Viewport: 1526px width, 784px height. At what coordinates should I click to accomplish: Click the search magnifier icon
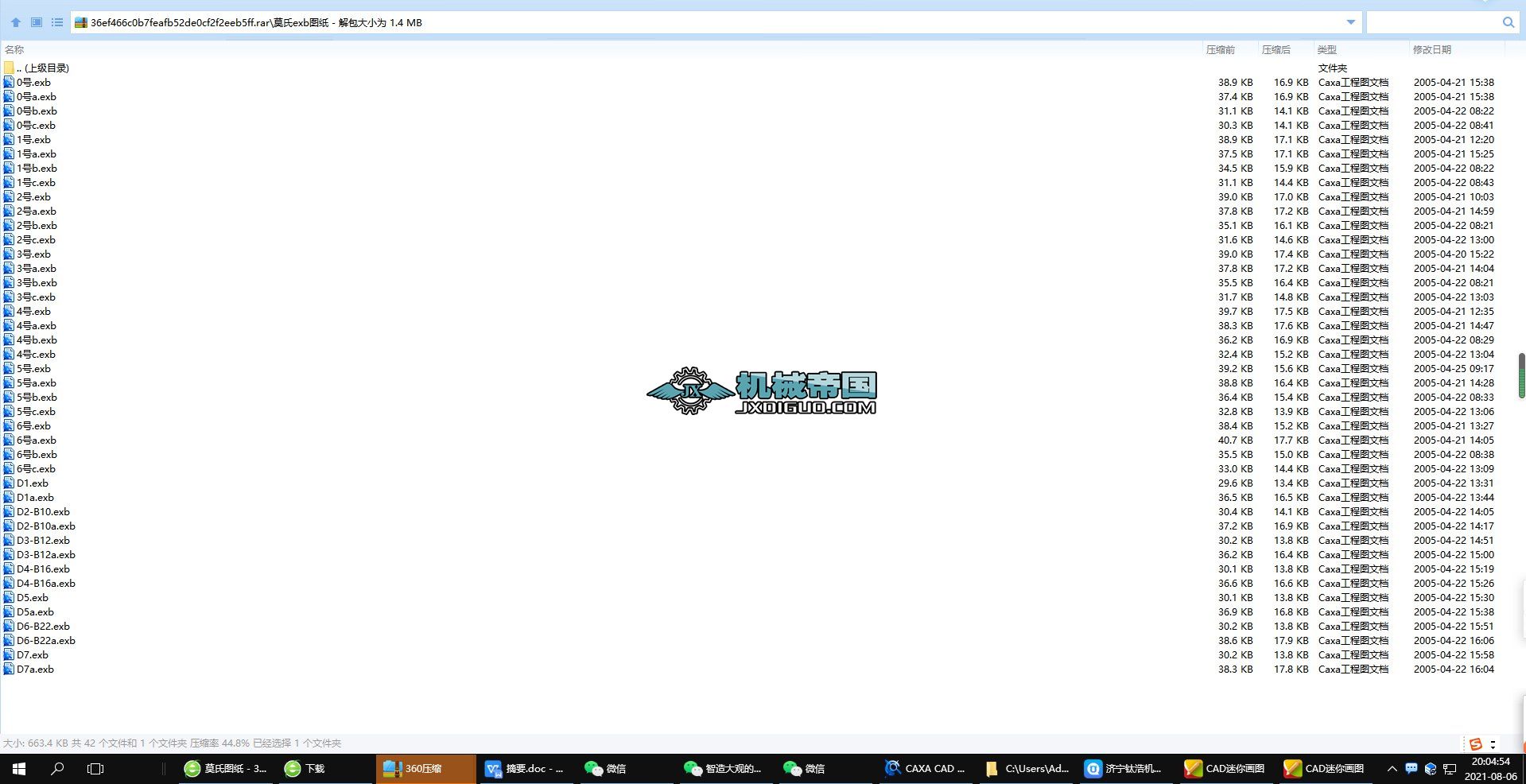pos(1509,22)
